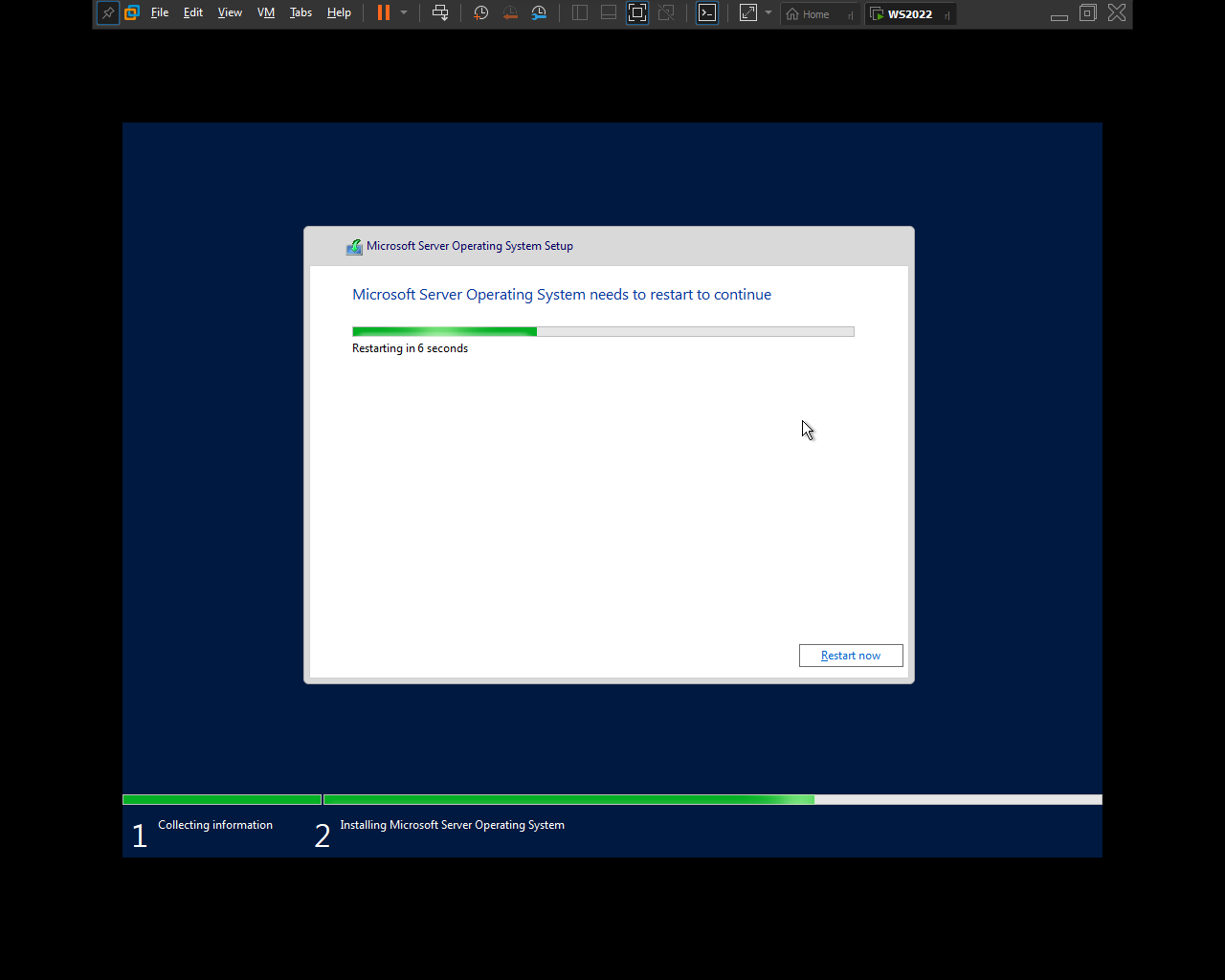Click the 'Microsoft Server Operating System Setup' title text
Image resolution: width=1225 pixels, height=980 pixels.
click(x=470, y=246)
